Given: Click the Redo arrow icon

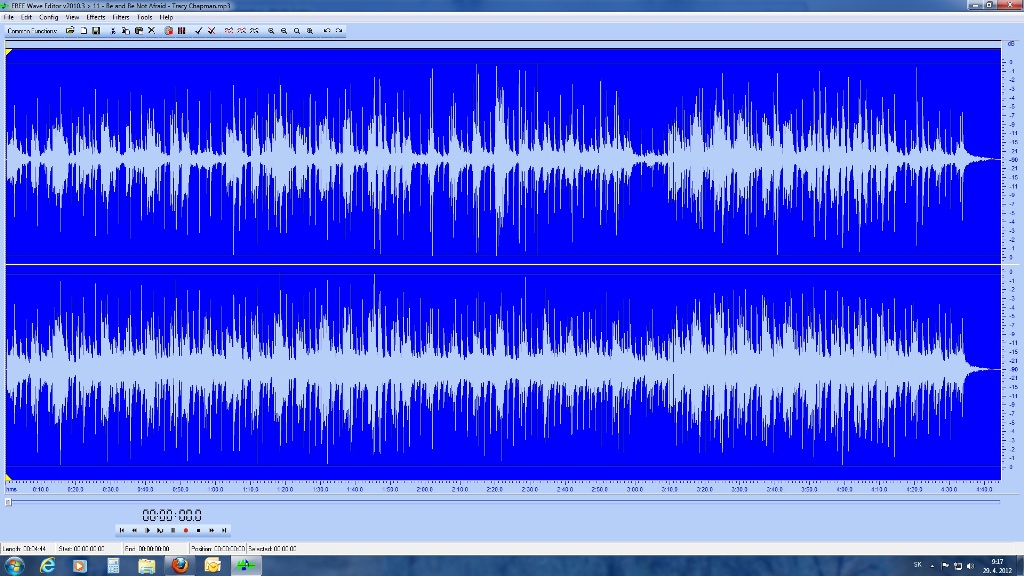Looking at the screenshot, I should (x=339, y=31).
